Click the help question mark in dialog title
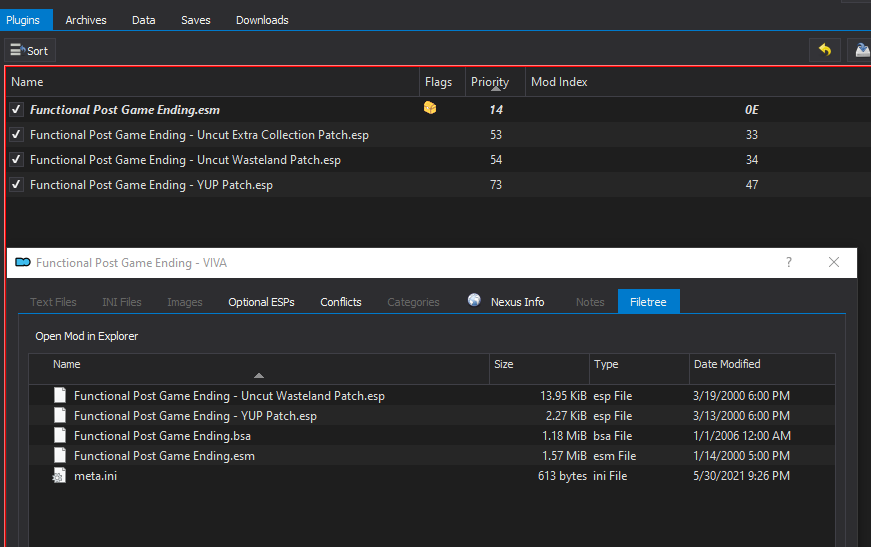 (788, 263)
